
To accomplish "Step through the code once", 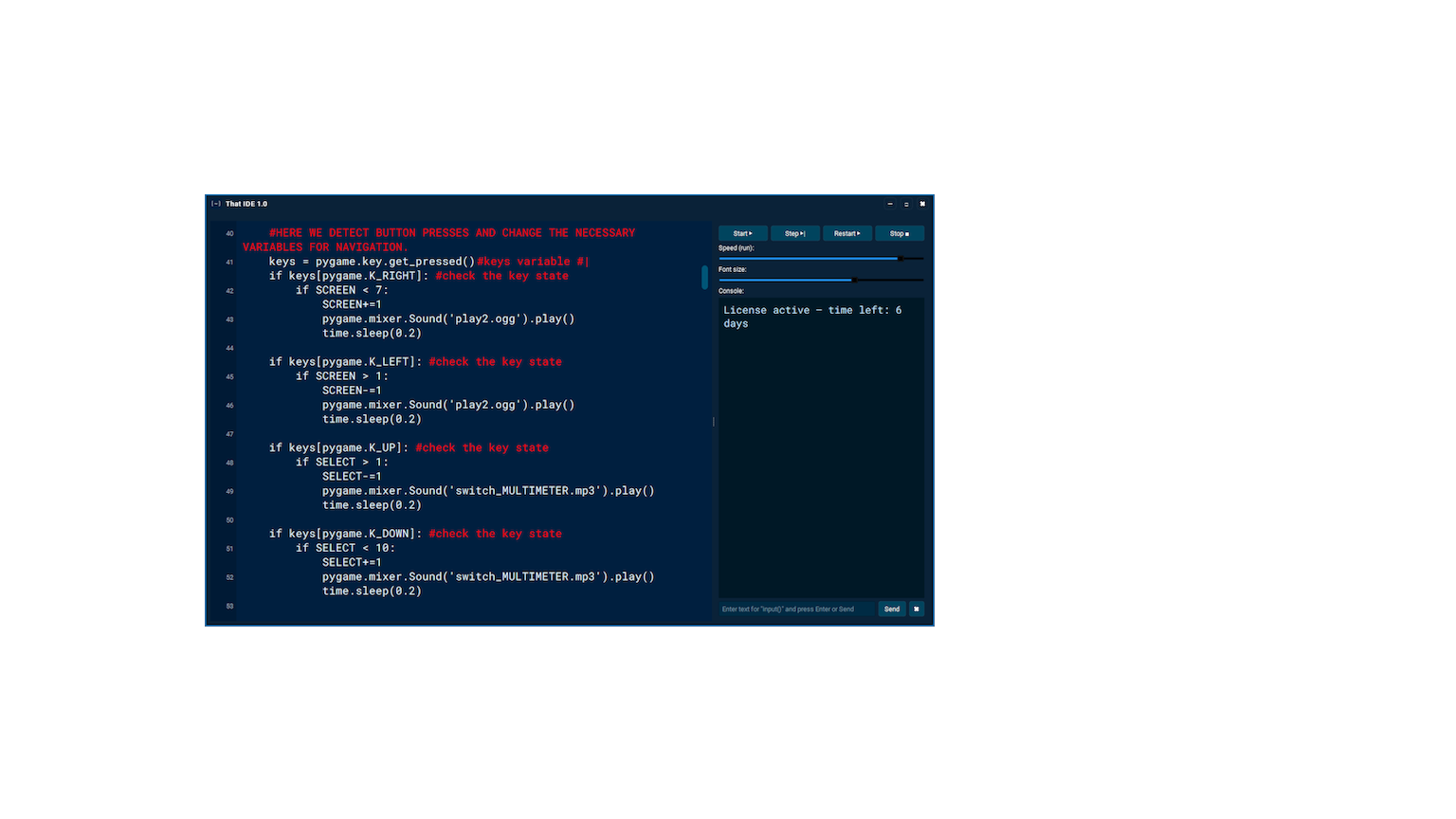I will pyautogui.click(x=795, y=233).
